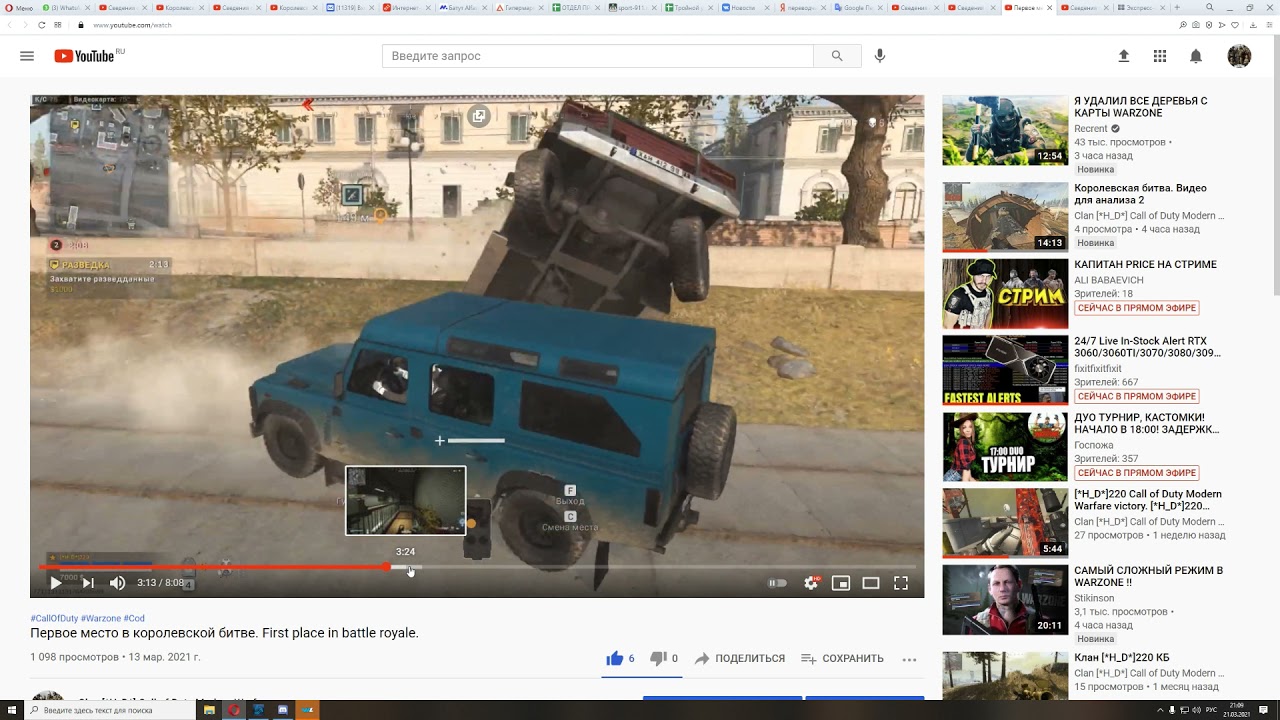Image resolution: width=1280 pixels, height=720 pixels.
Task: Start voice search with the microphone
Action: 880,56
